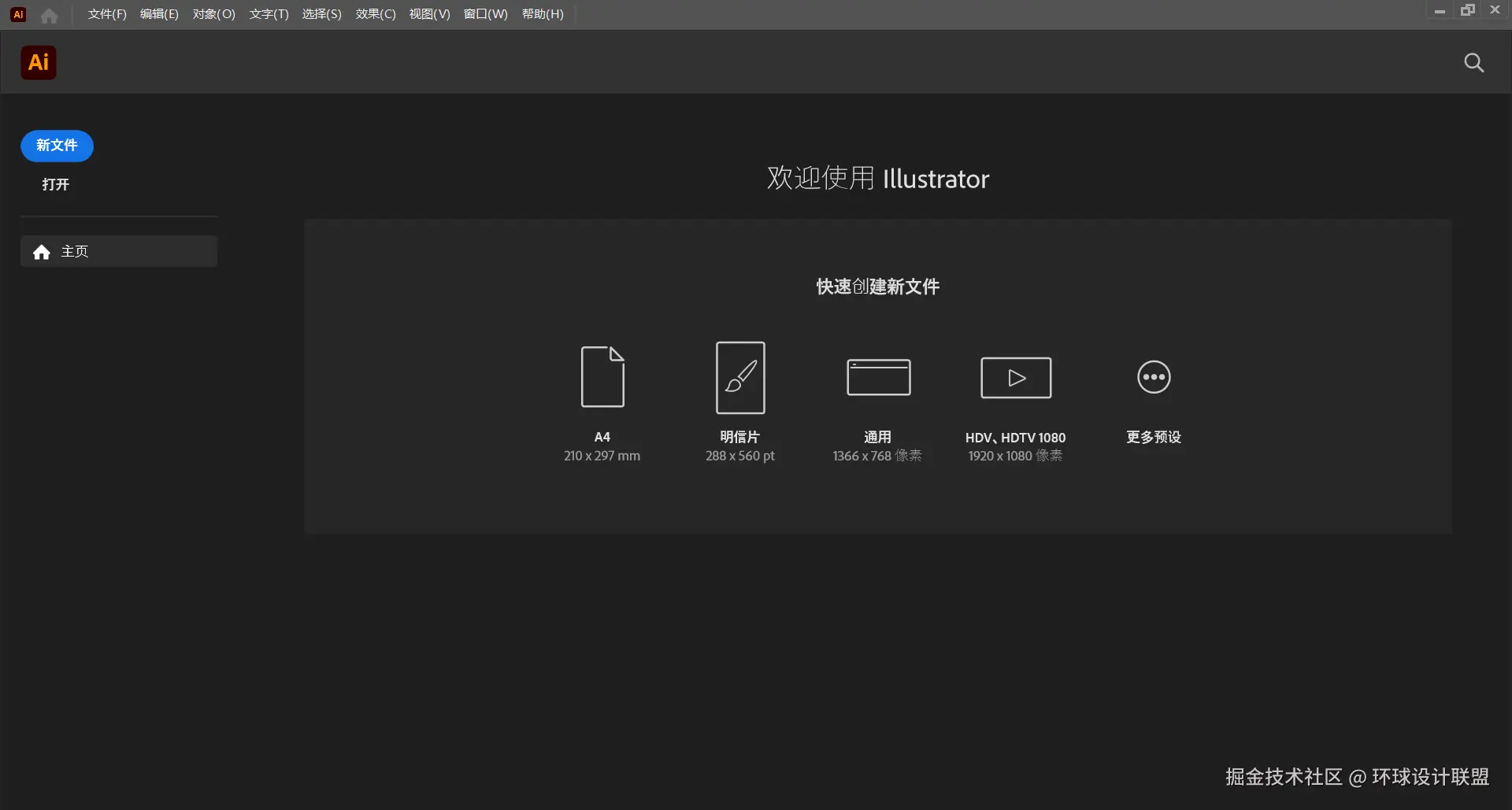The image size is (1512, 810).
Task: Click the blue 新文件 button
Action: (x=57, y=146)
